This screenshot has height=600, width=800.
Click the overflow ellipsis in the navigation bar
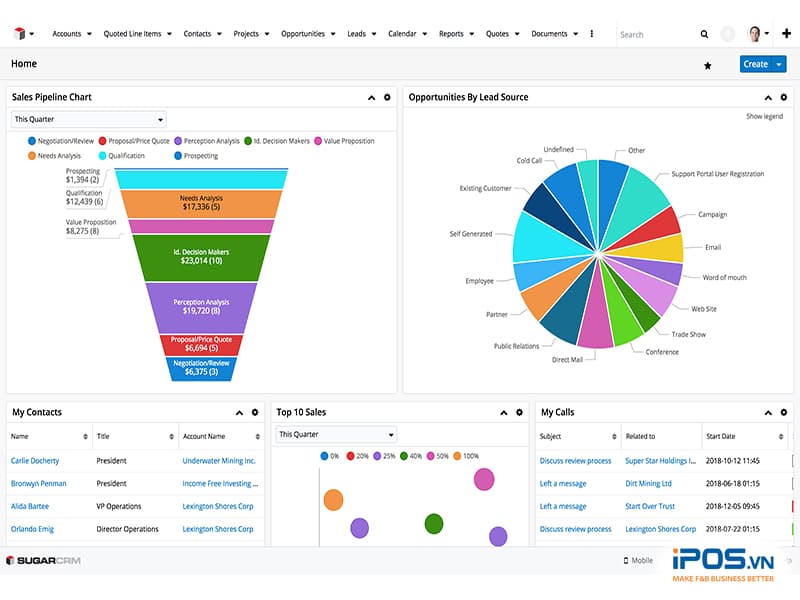click(x=593, y=33)
